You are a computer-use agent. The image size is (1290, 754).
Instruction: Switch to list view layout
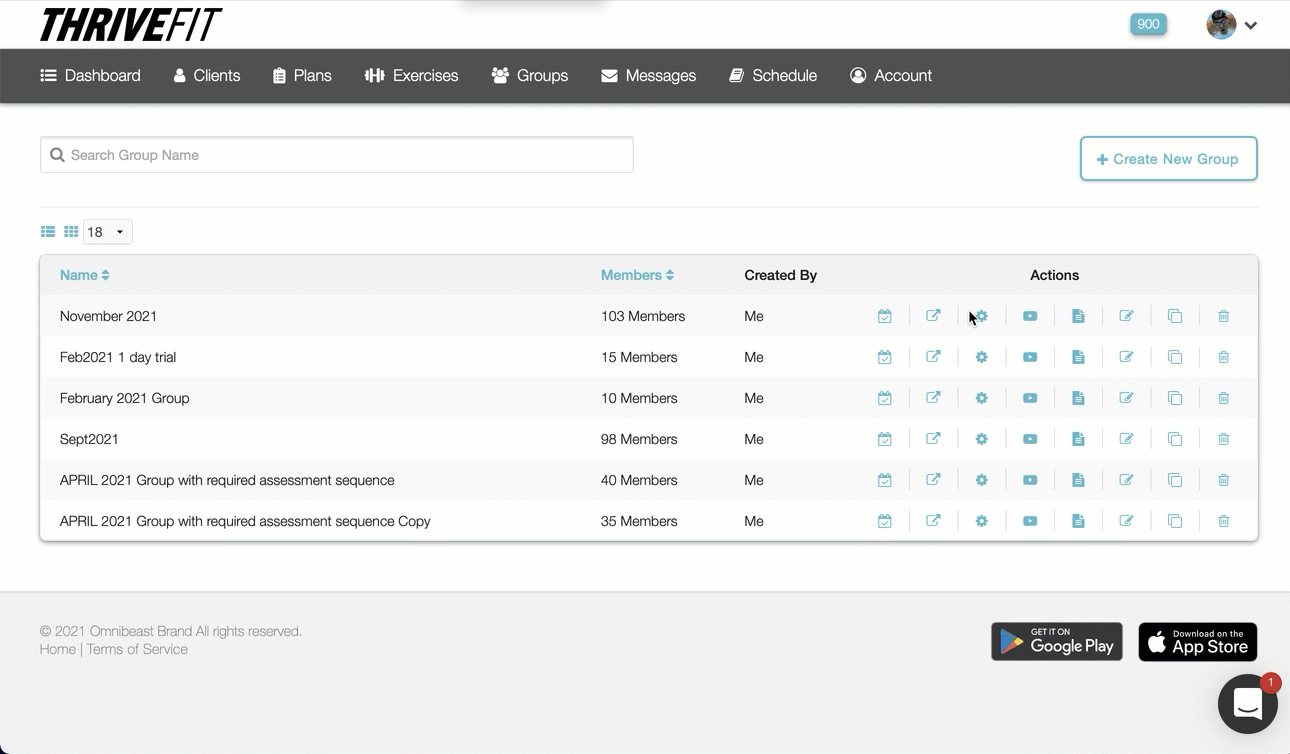click(48, 232)
